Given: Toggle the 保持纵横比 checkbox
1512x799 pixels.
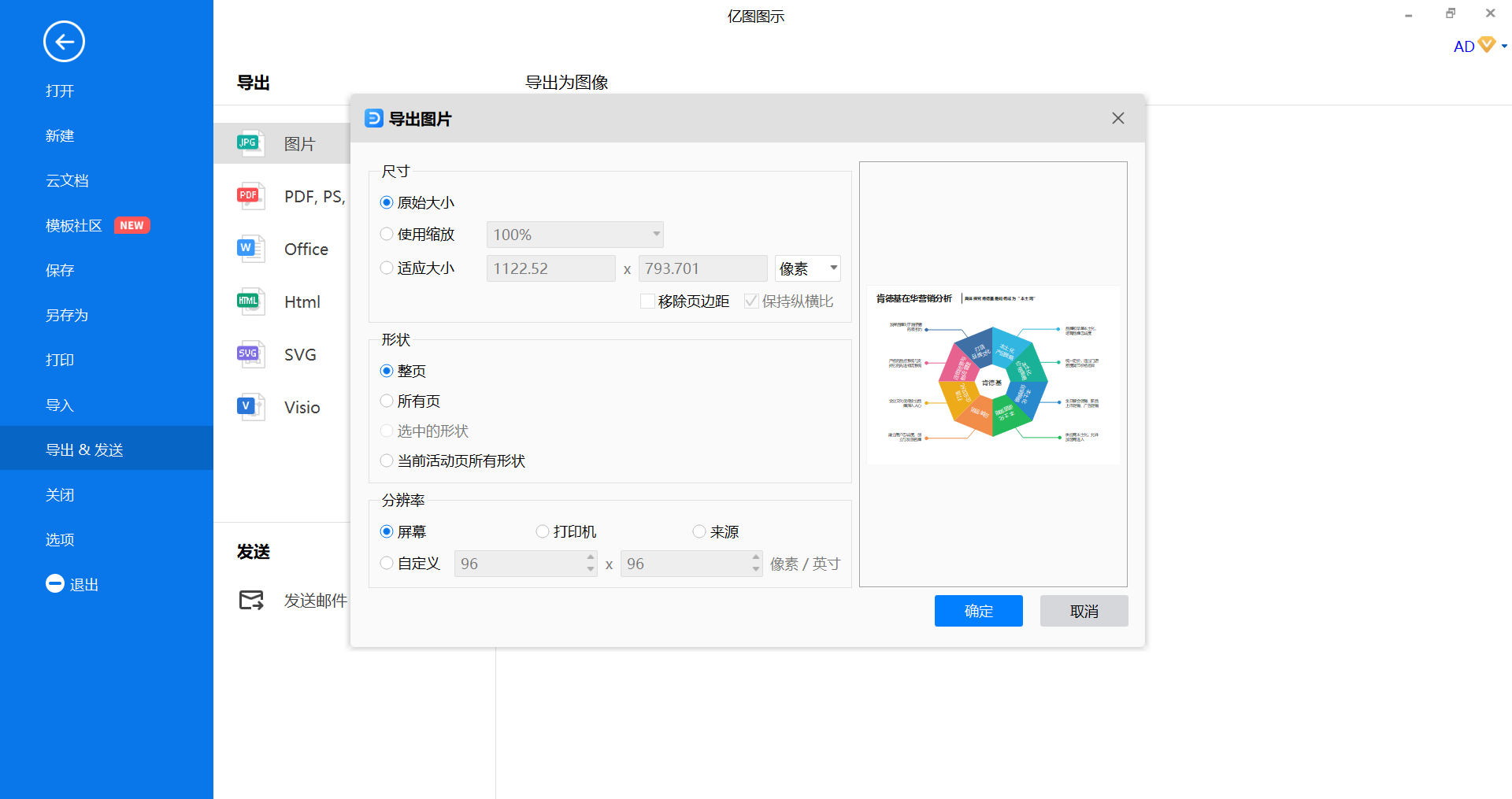Looking at the screenshot, I should (x=751, y=301).
